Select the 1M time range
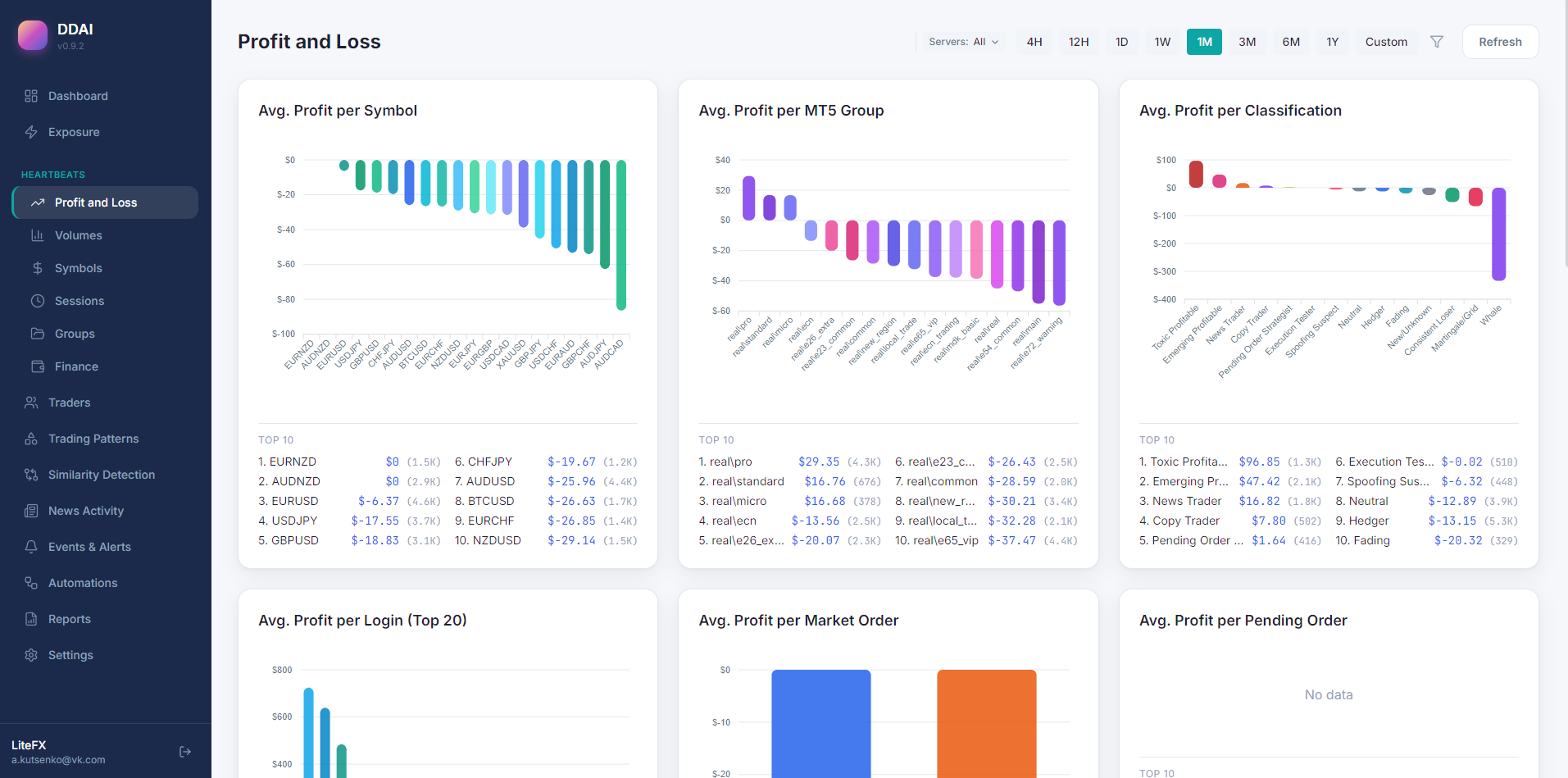The image size is (1568, 778). click(1204, 42)
